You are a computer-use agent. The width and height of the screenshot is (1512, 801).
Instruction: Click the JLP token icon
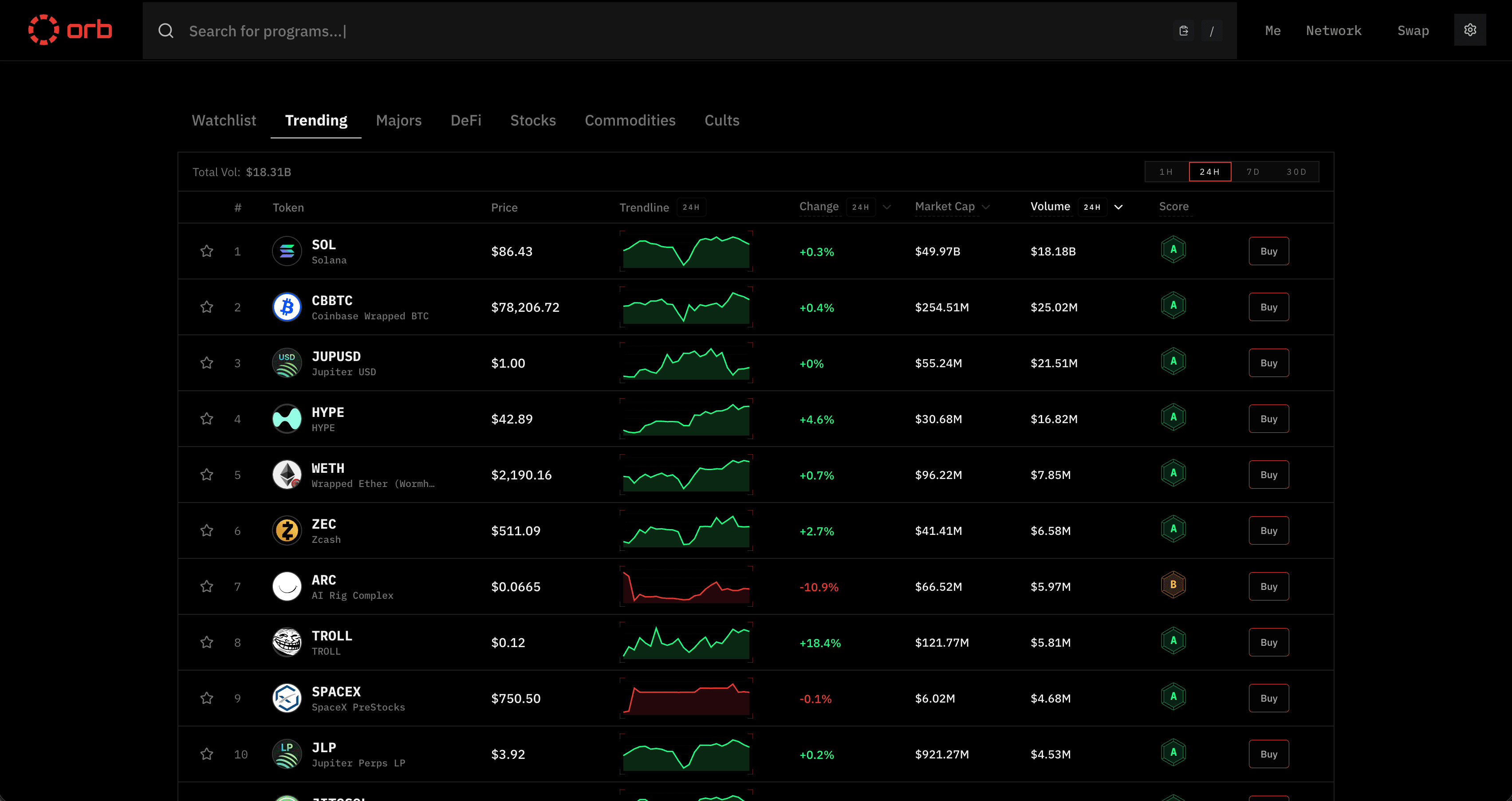287,754
